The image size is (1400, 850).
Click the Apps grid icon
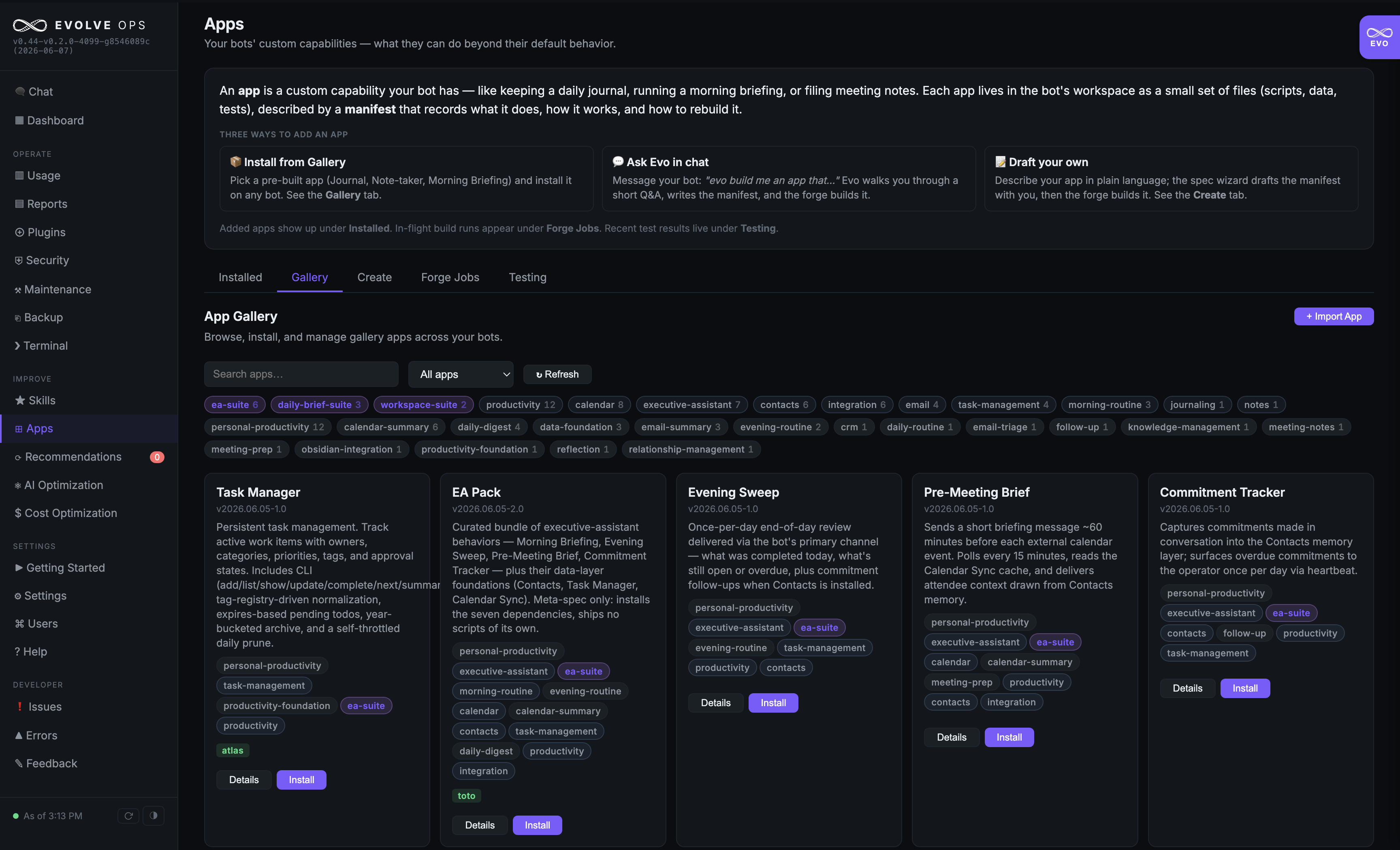coord(19,429)
